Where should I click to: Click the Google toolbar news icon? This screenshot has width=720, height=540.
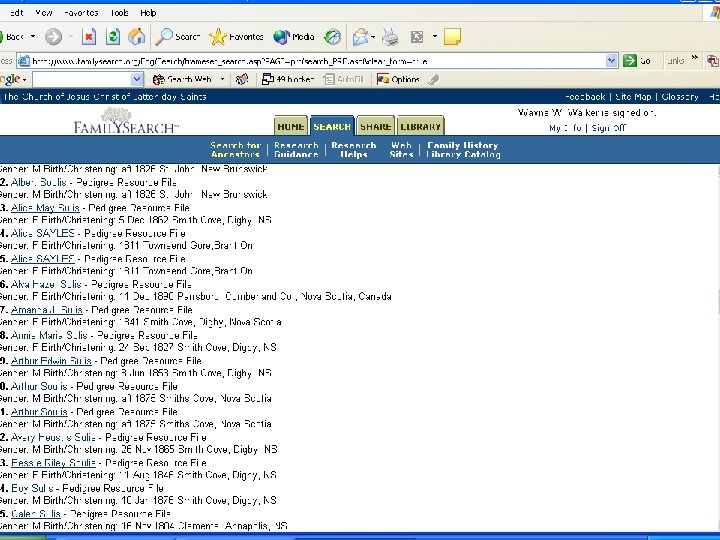point(242,79)
